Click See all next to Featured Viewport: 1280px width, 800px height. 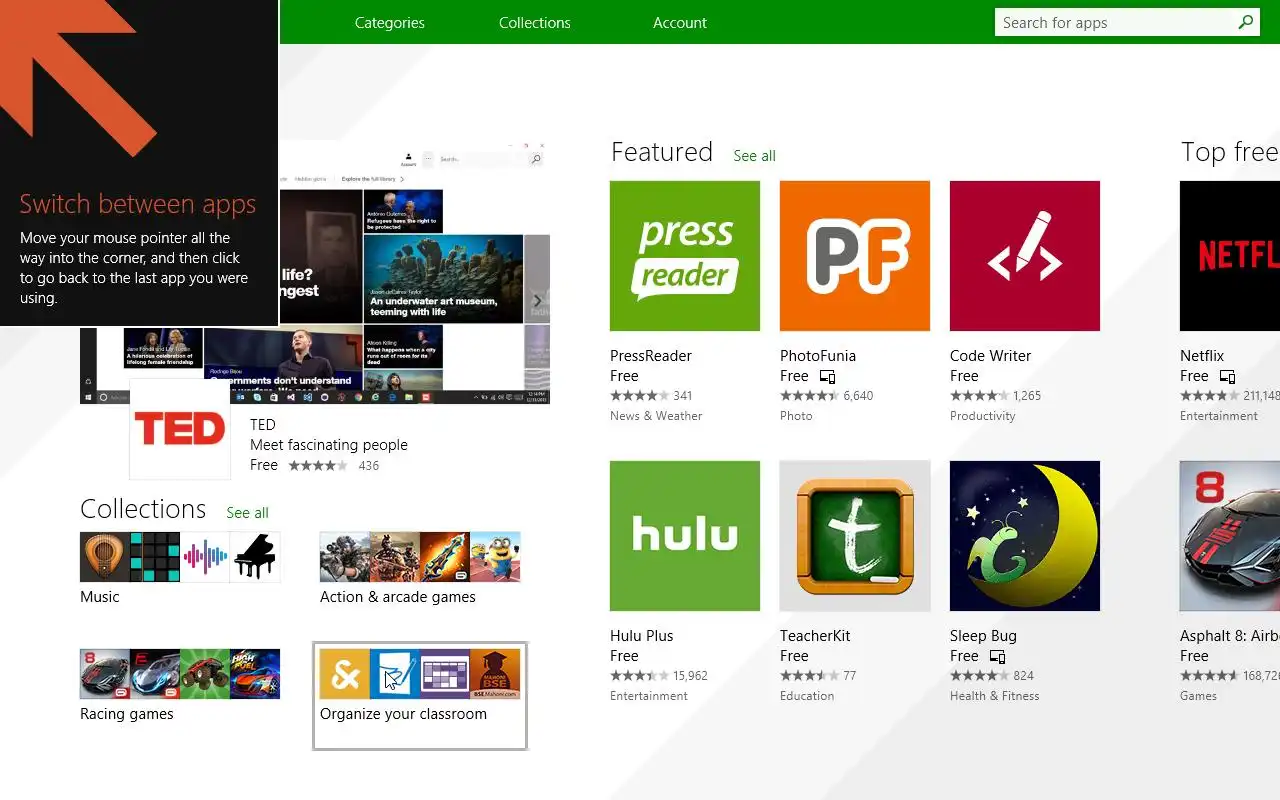click(x=755, y=156)
